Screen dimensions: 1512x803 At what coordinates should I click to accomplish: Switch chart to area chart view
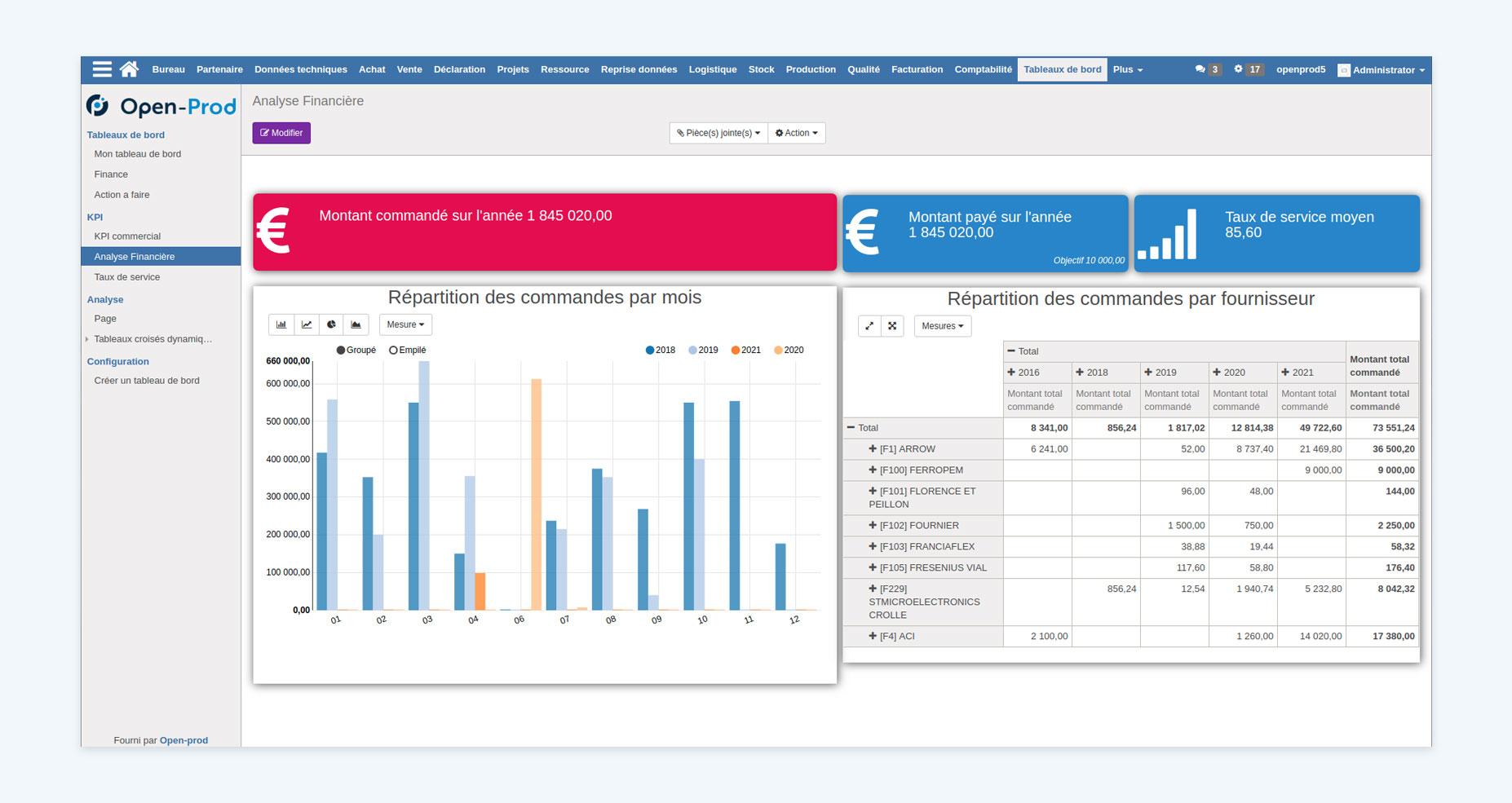coord(356,324)
